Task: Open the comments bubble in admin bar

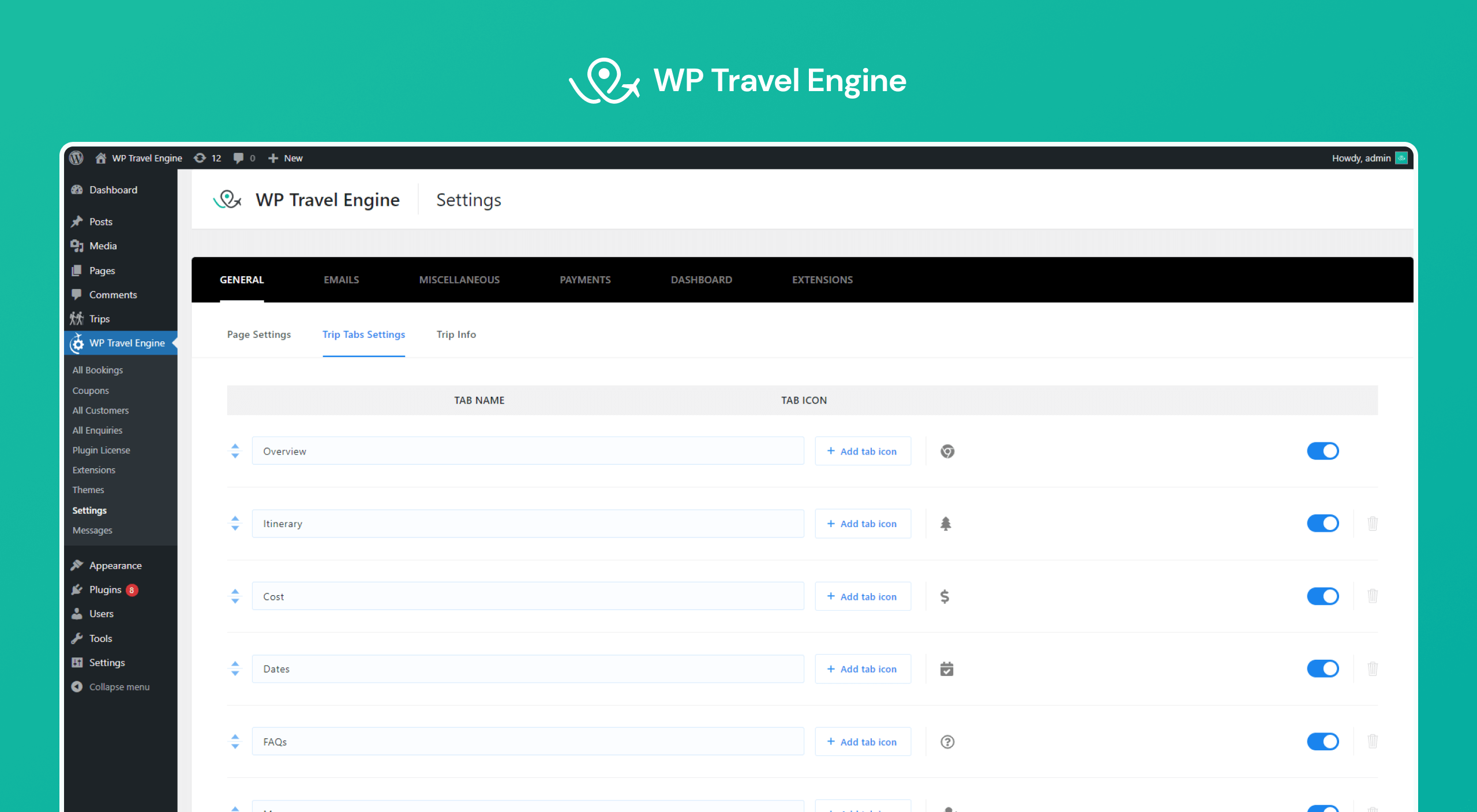Action: (x=238, y=158)
